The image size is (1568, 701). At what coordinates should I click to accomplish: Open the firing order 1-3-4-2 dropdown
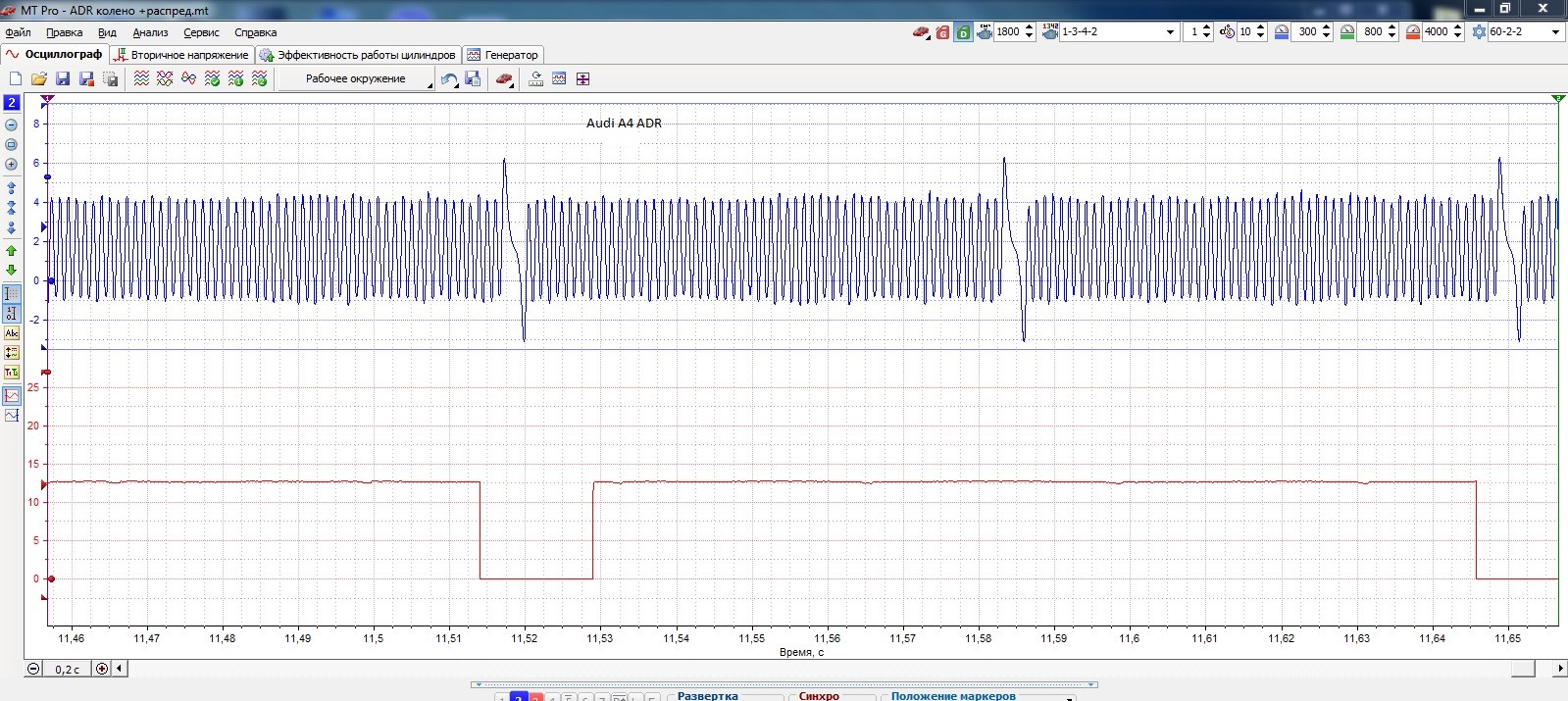(1170, 32)
